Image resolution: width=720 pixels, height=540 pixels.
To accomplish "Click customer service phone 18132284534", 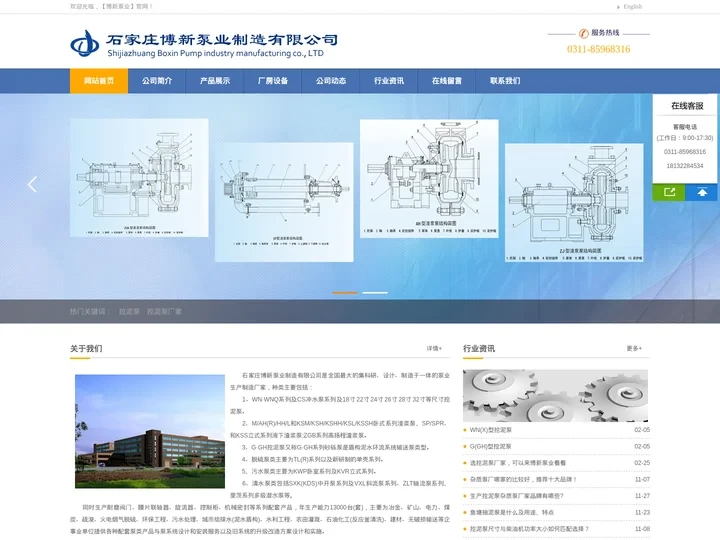I will tap(685, 166).
